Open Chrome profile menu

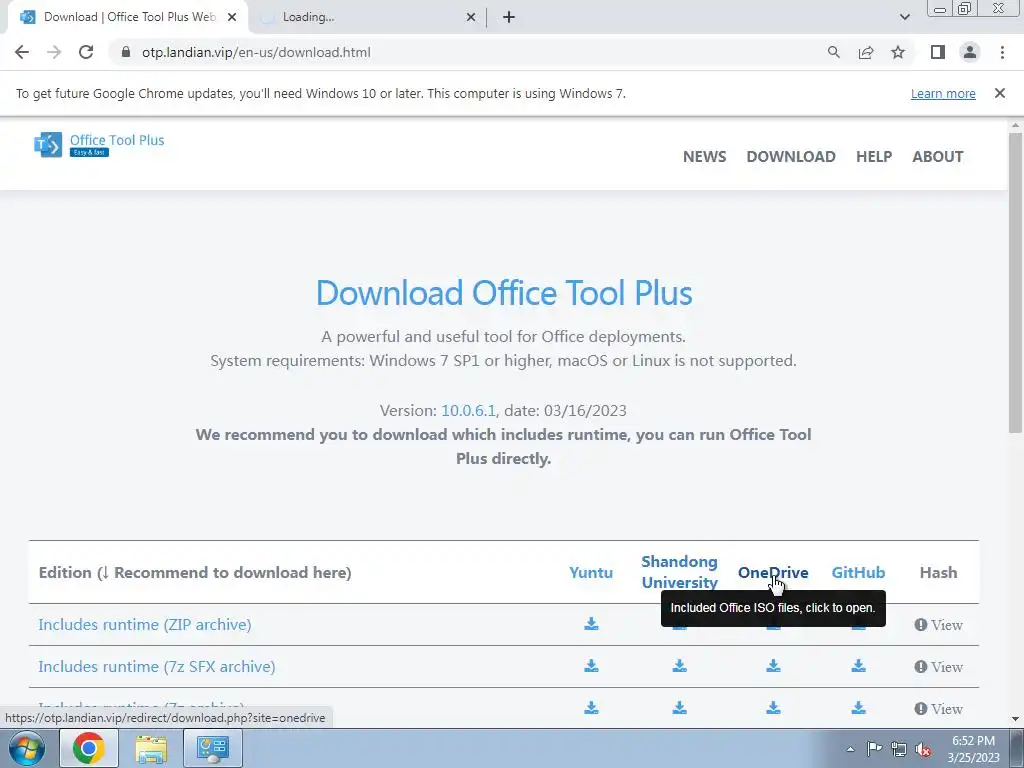[x=970, y=52]
